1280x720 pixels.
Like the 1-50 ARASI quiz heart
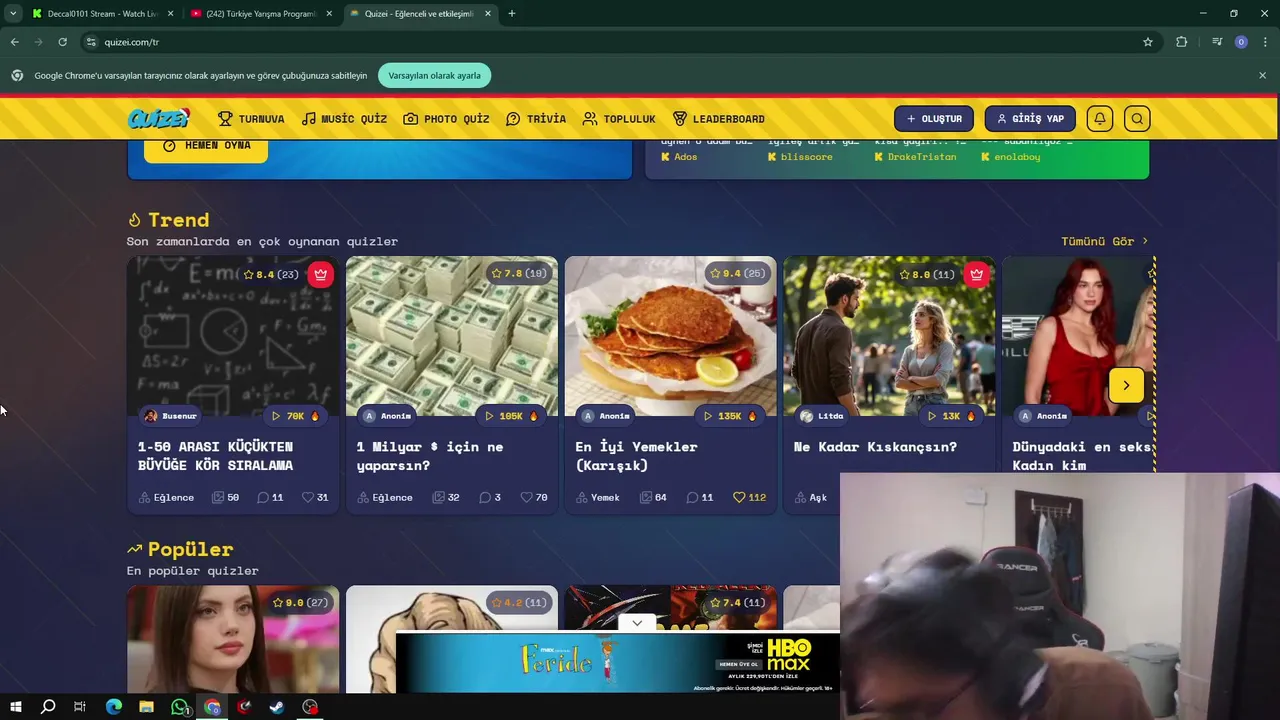coord(308,497)
